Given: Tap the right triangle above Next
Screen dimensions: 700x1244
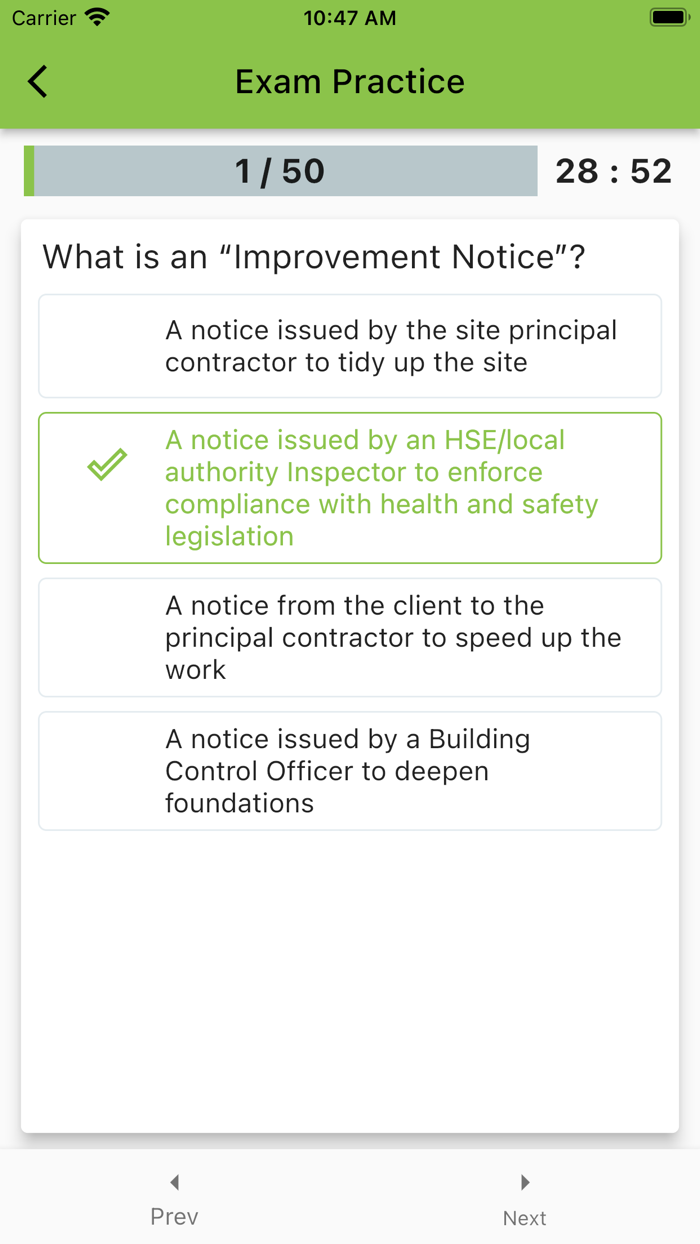Looking at the screenshot, I should click(525, 1182).
